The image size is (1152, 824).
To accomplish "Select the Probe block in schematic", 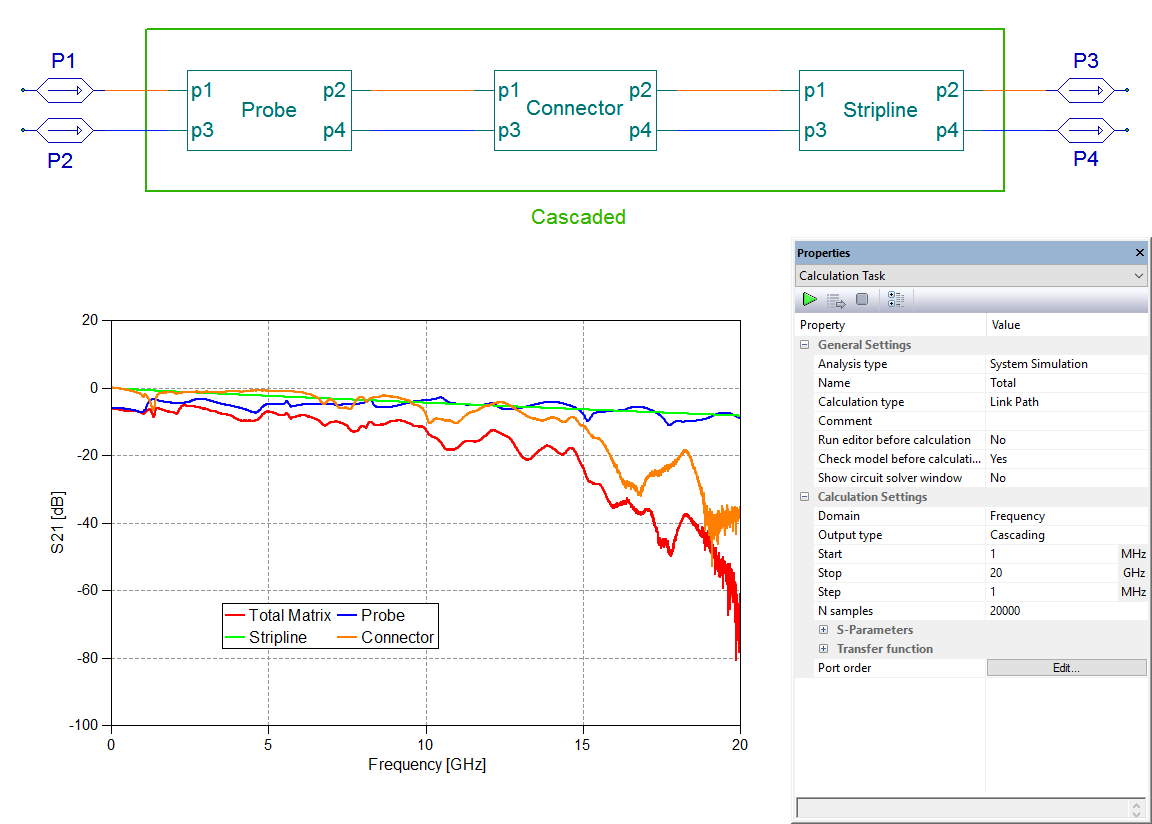I will pyautogui.click(x=269, y=110).
